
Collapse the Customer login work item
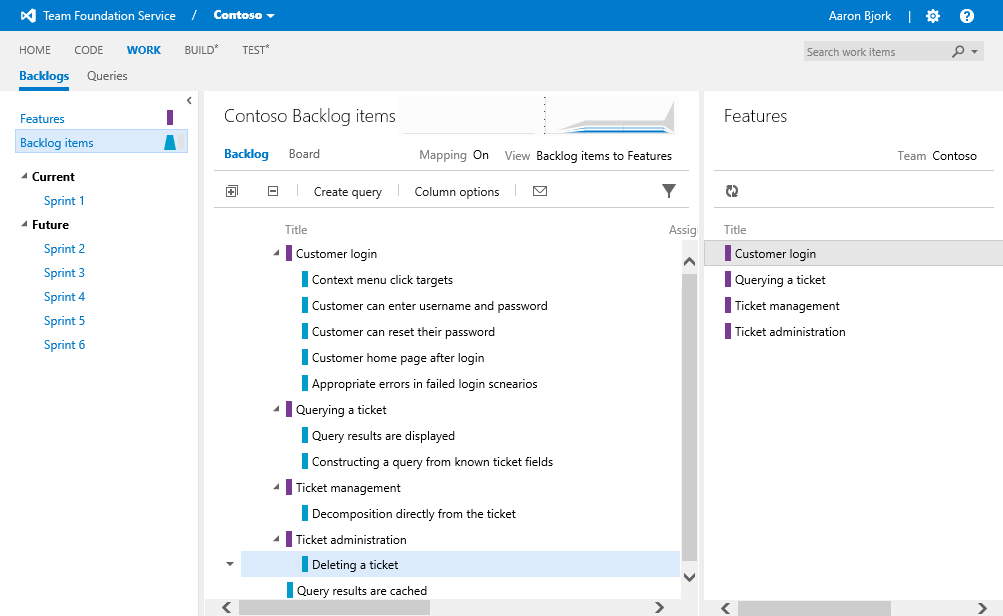[275, 253]
